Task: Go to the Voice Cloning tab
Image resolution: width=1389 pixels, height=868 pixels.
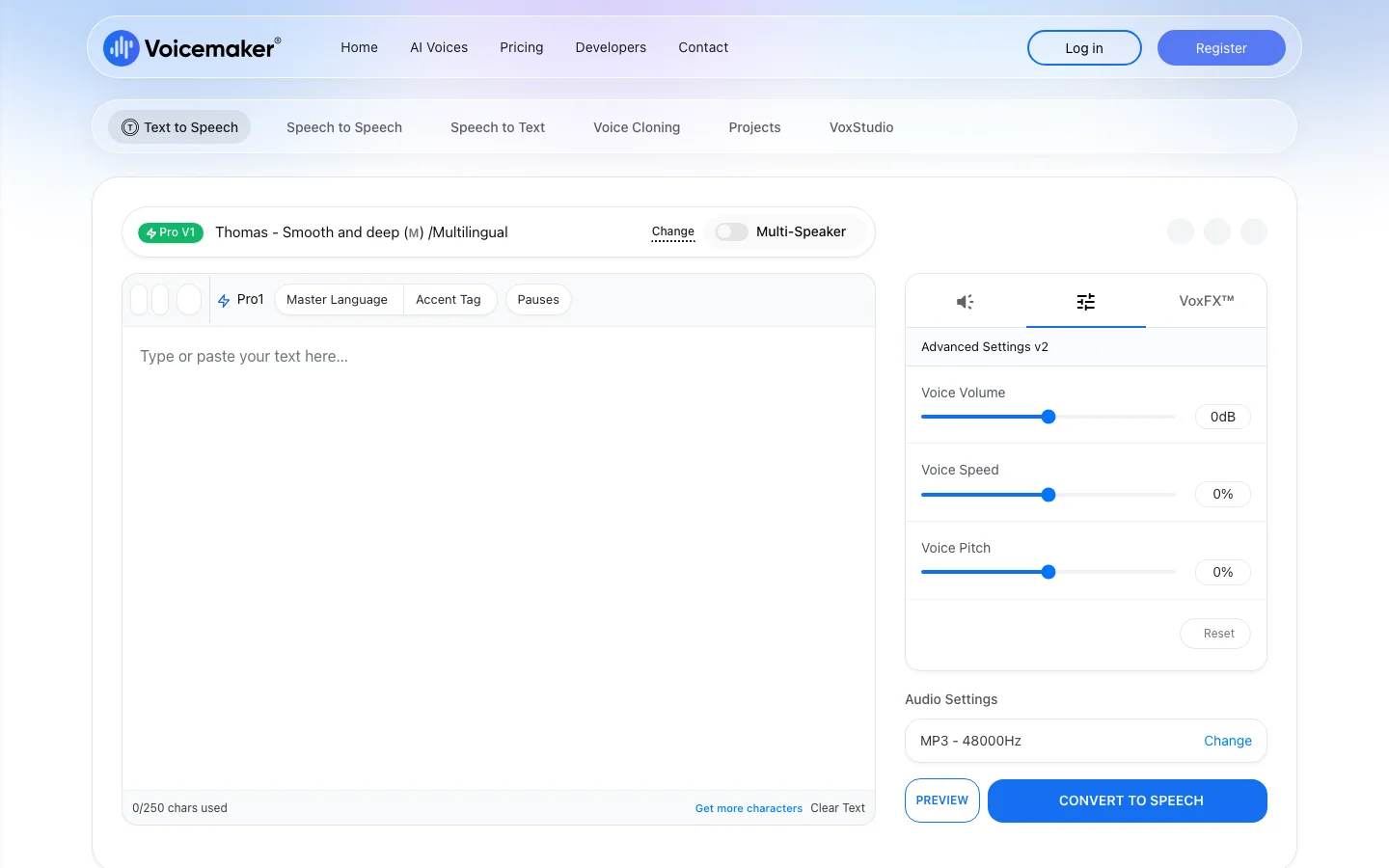Action: coord(637,127)
